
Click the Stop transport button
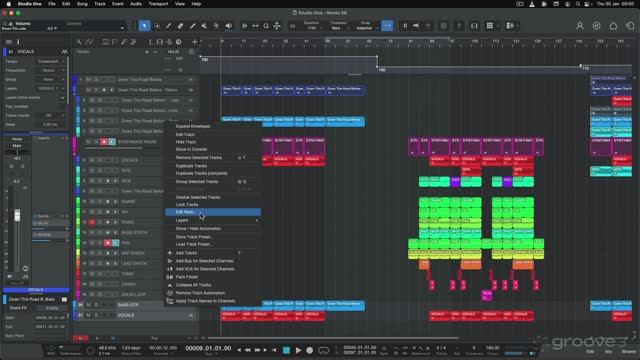coord(287,350)
